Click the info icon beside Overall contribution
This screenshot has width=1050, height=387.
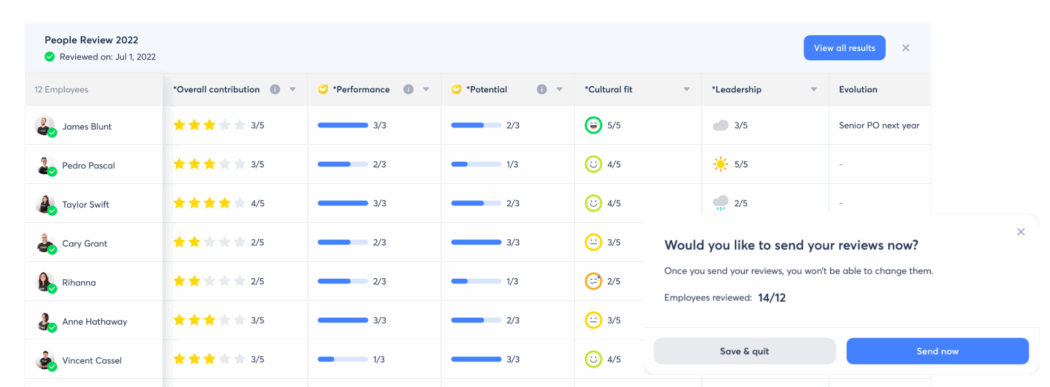pos(275,90)
